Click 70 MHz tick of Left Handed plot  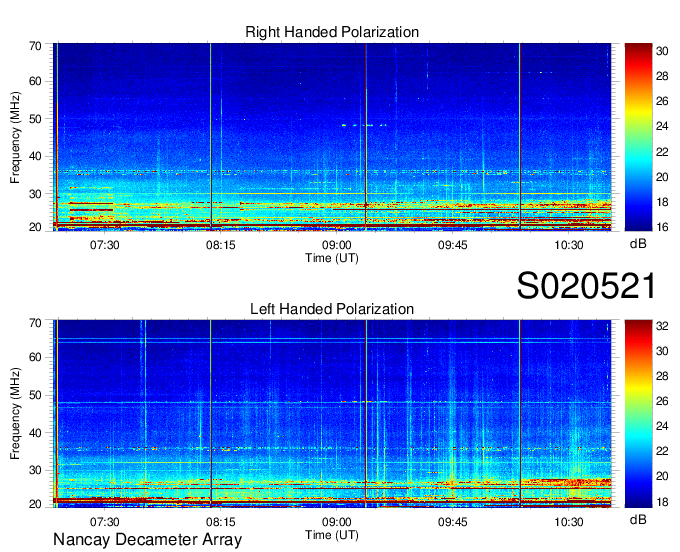point(35,323)
